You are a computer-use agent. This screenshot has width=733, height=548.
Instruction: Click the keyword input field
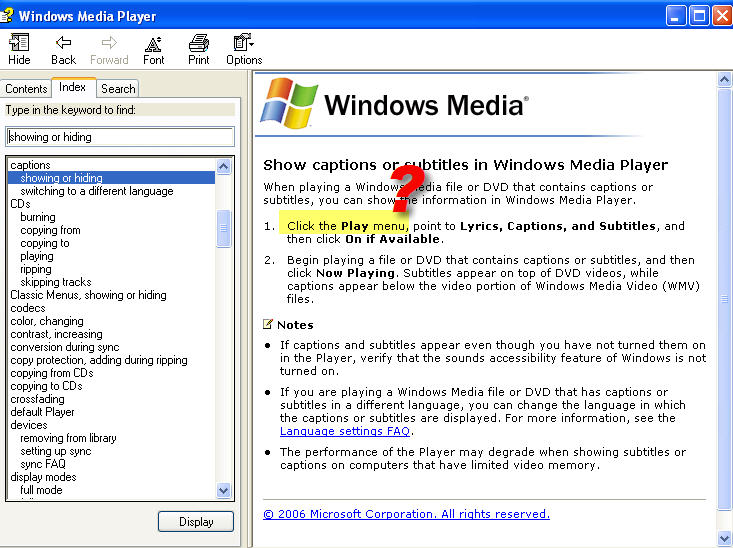click(120, 136)
